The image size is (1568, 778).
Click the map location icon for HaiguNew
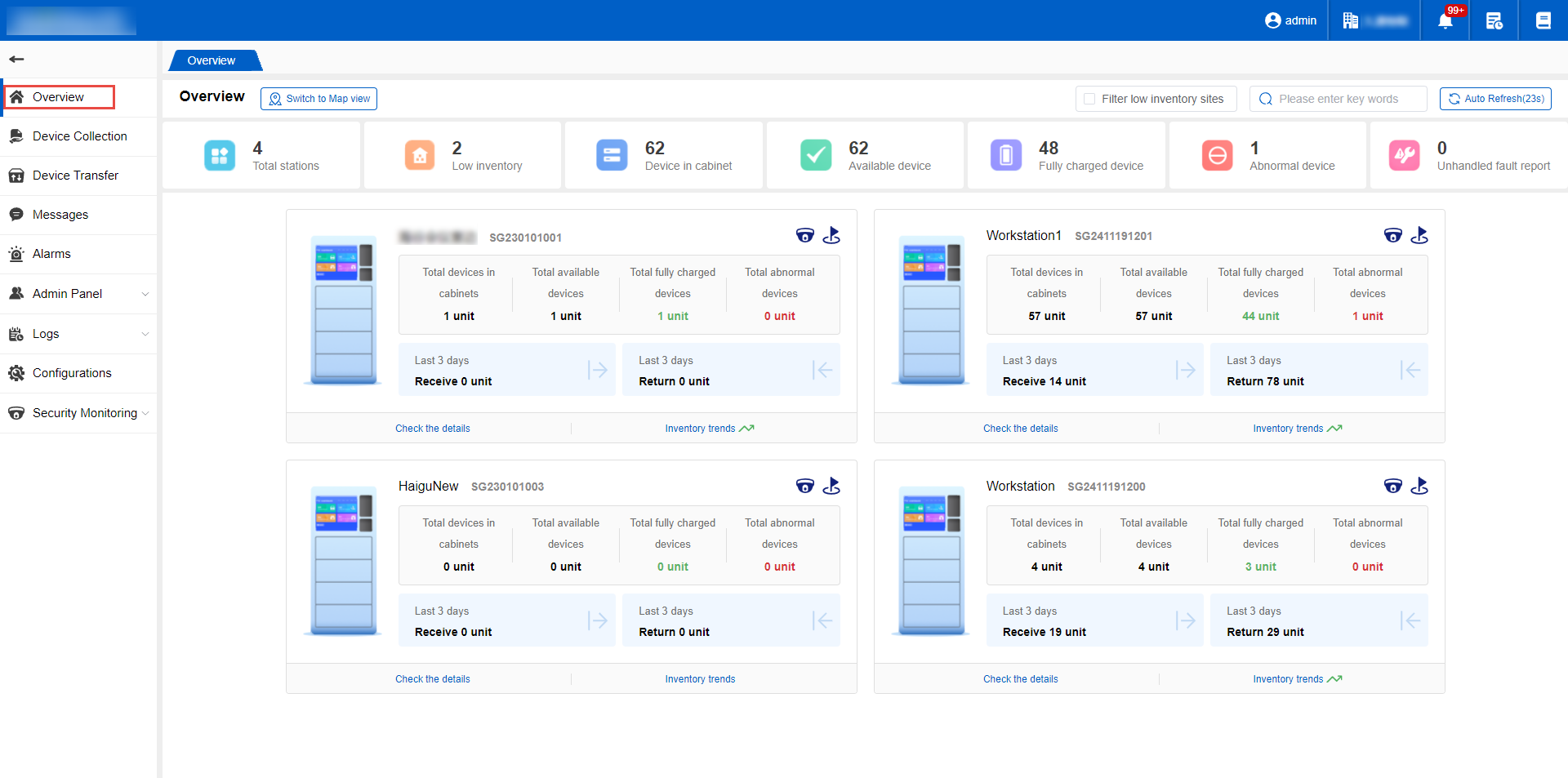coord(831,486)
